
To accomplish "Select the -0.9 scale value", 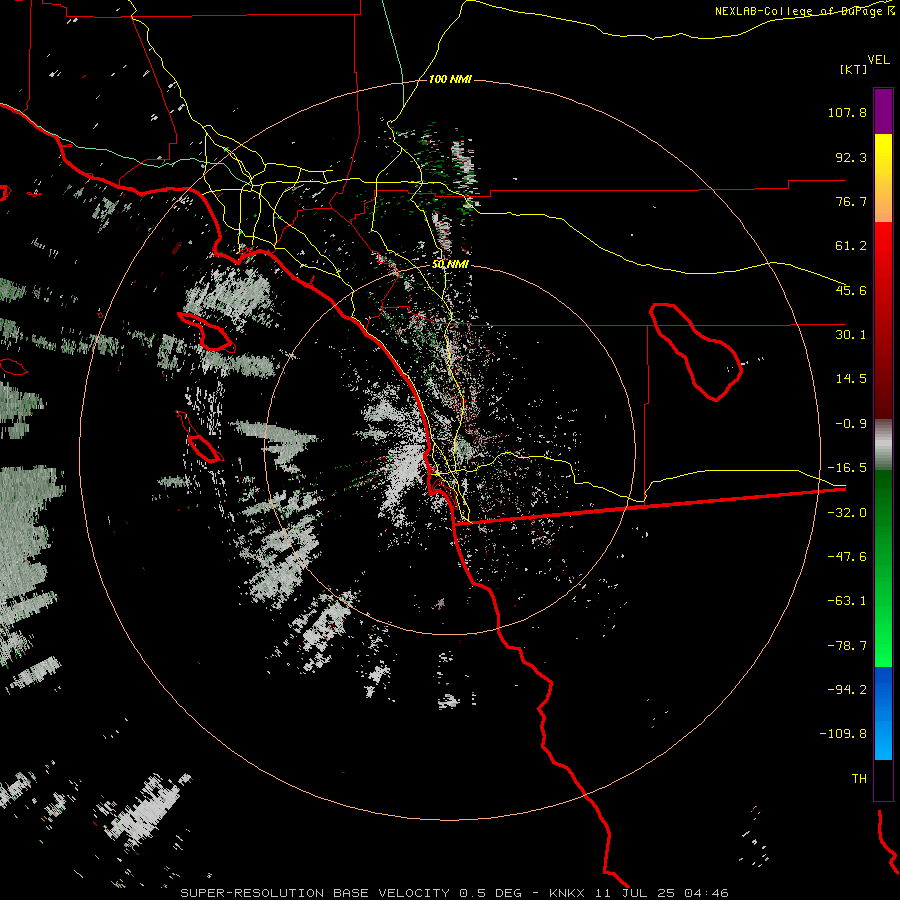I will coord(851,424).
